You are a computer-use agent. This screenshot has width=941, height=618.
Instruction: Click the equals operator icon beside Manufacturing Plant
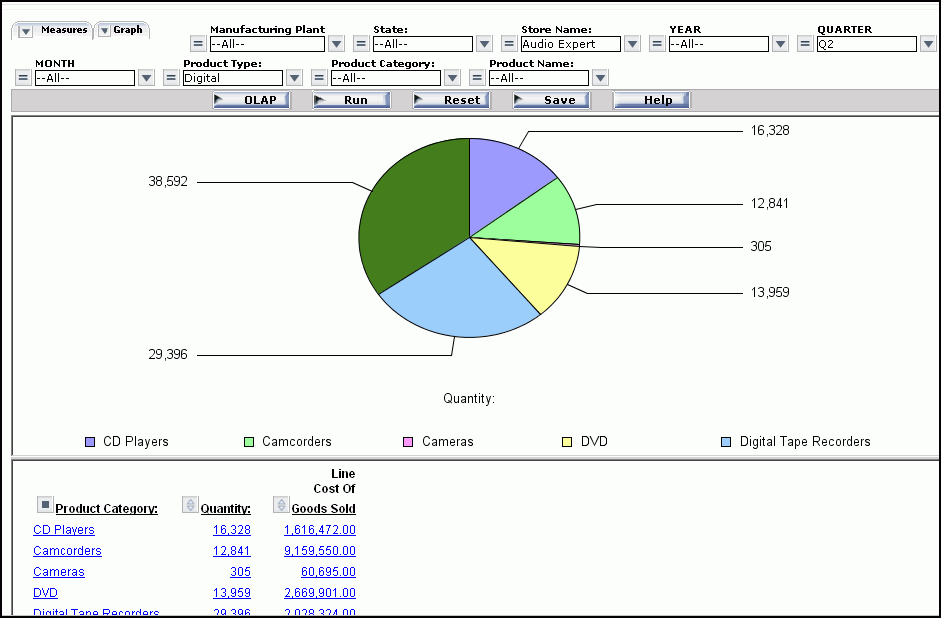click(198, 44)
